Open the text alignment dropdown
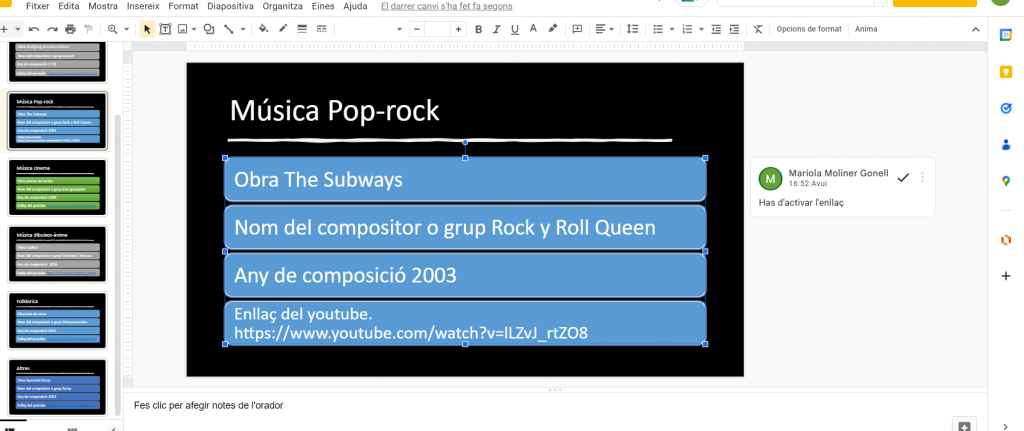Image resolution: width=1024 pixels, height=431 pixels. 609,29
